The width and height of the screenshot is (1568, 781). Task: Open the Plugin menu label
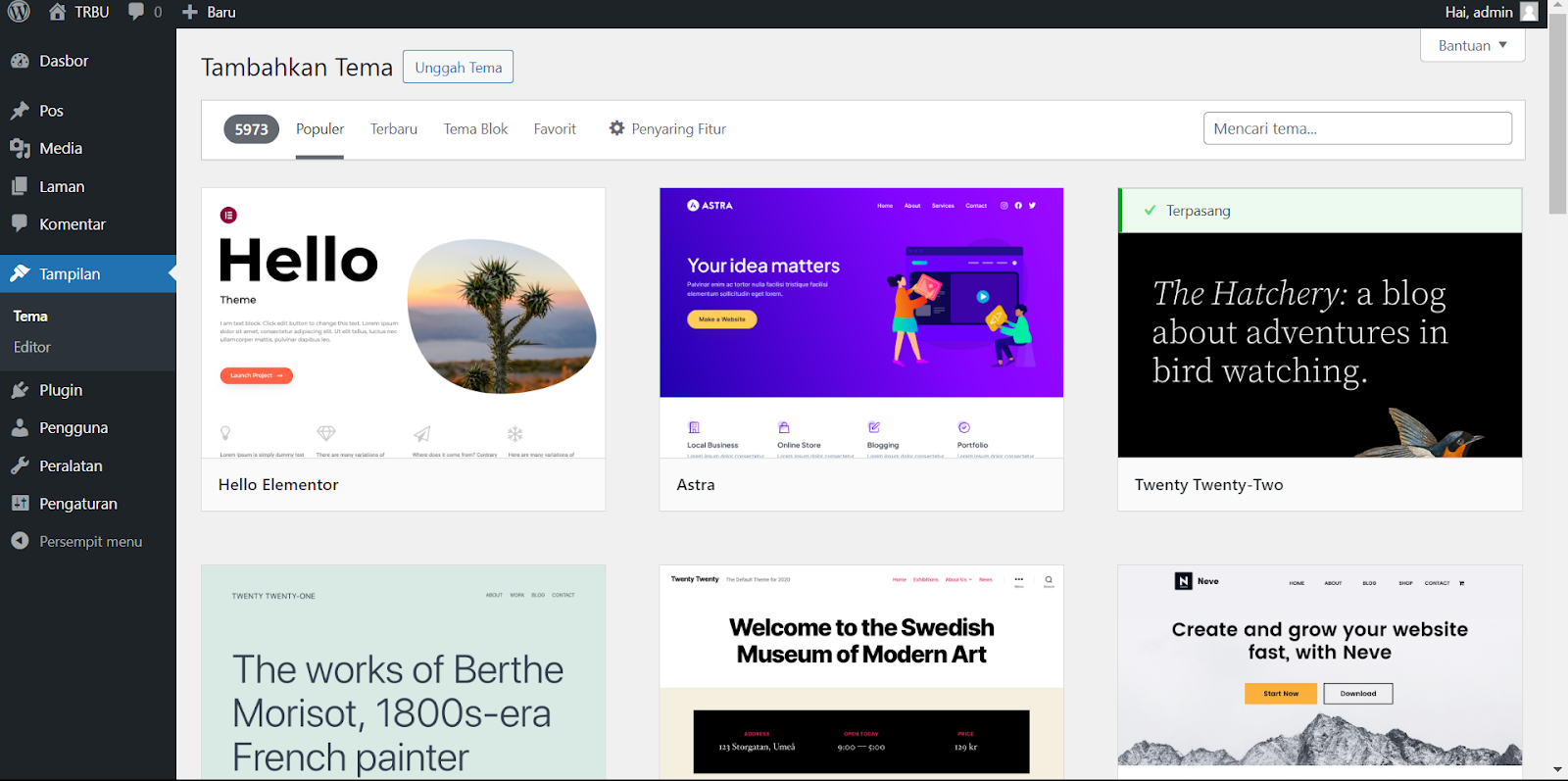61,390
